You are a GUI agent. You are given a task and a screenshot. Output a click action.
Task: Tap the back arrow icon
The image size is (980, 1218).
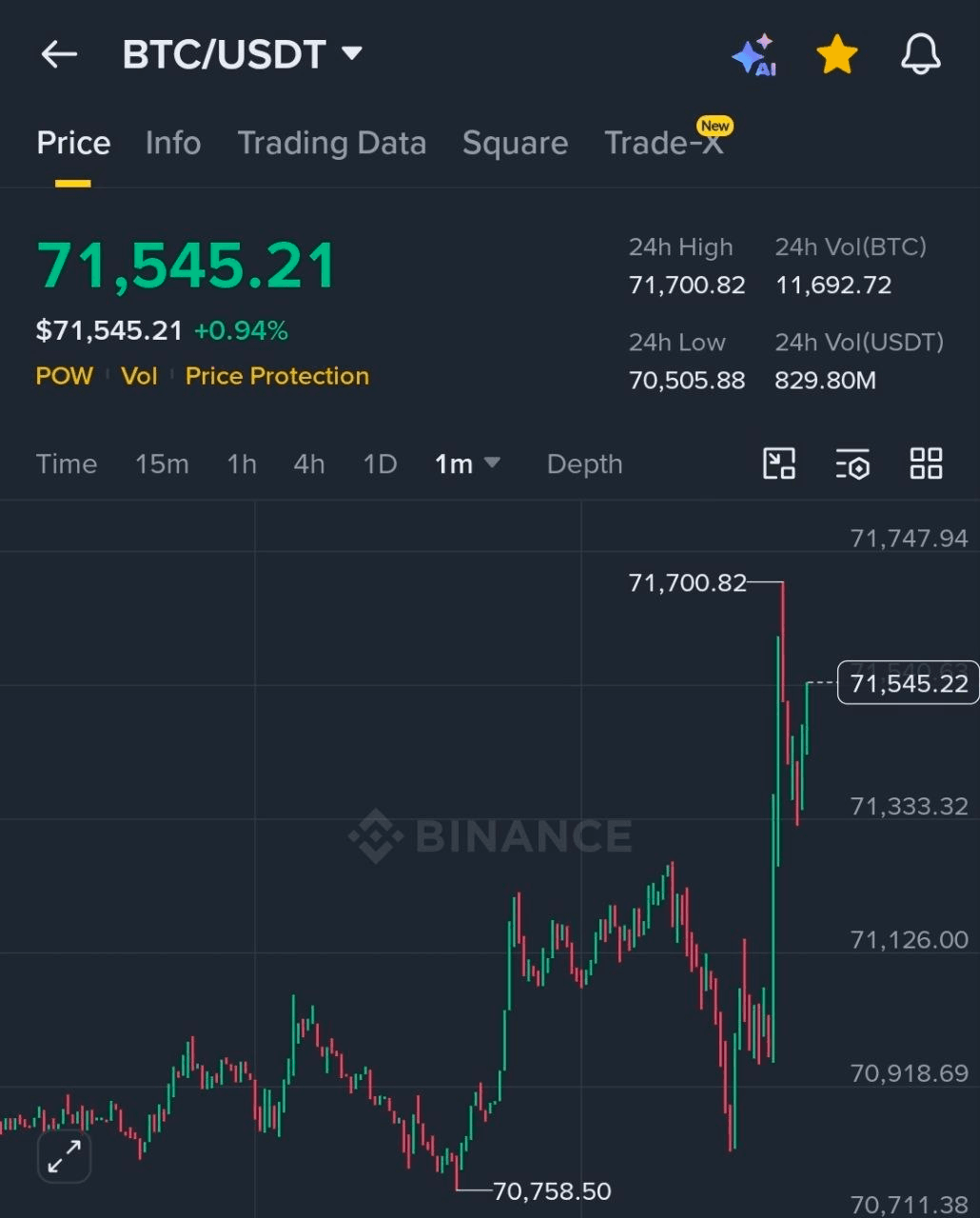tap(59, 55)
